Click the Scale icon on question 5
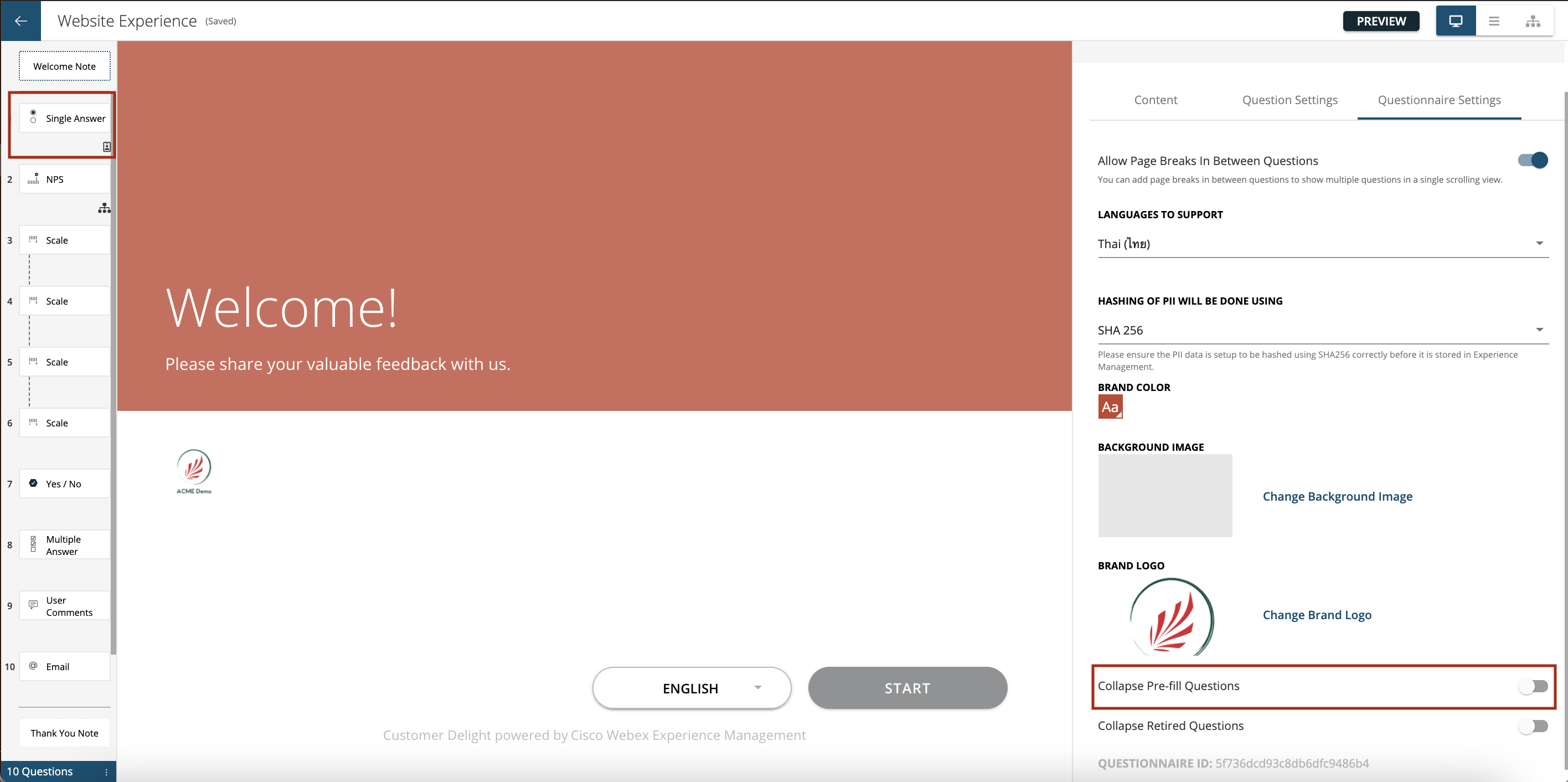Screen dimensions: 1568x782 click(x=33, y=361)
